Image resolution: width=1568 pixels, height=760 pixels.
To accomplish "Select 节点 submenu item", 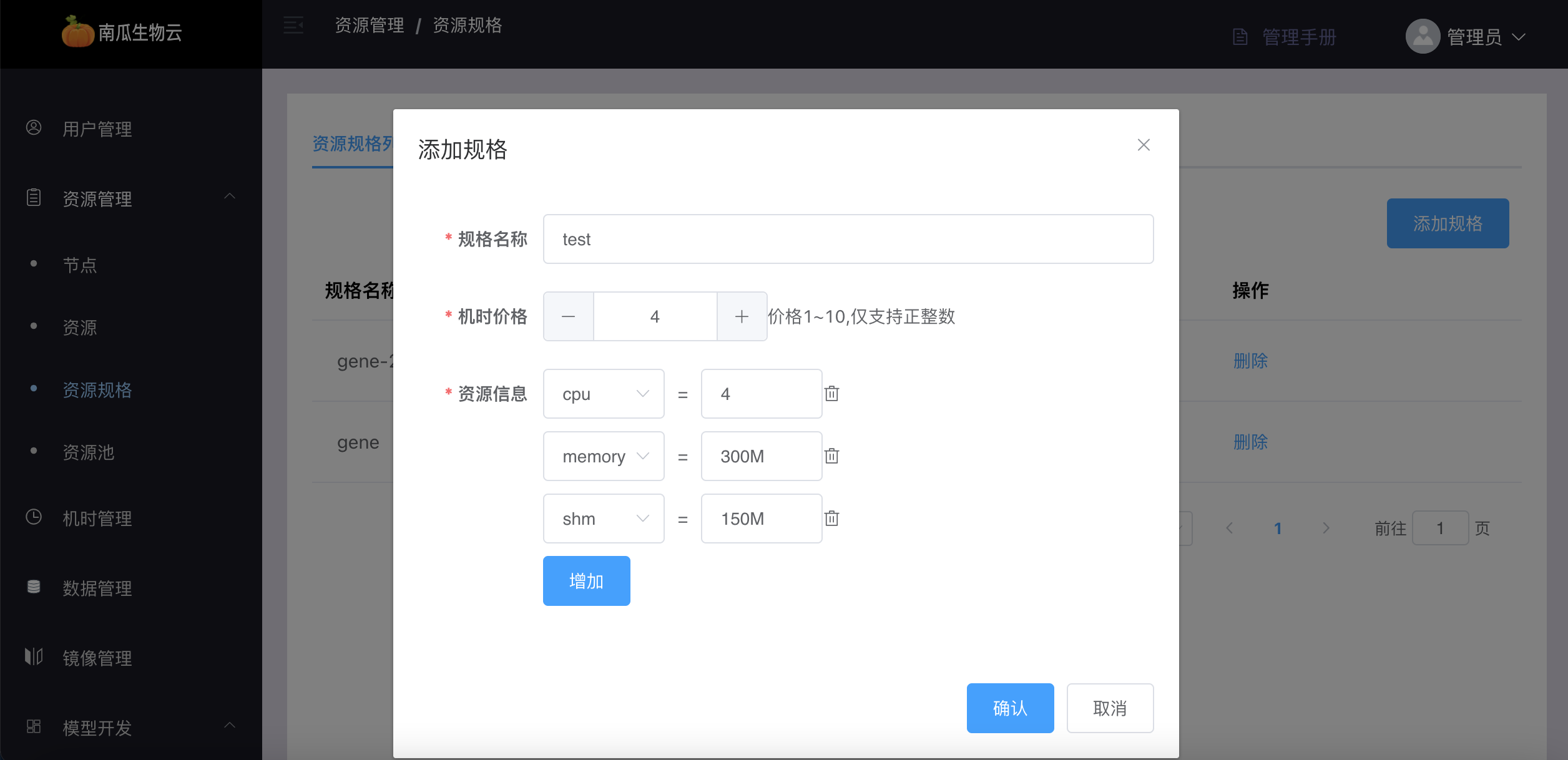I will (79, 265).
